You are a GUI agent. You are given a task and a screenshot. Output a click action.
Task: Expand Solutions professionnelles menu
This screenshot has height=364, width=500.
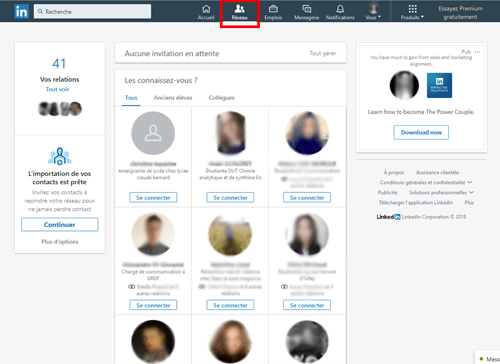(441, 192)
